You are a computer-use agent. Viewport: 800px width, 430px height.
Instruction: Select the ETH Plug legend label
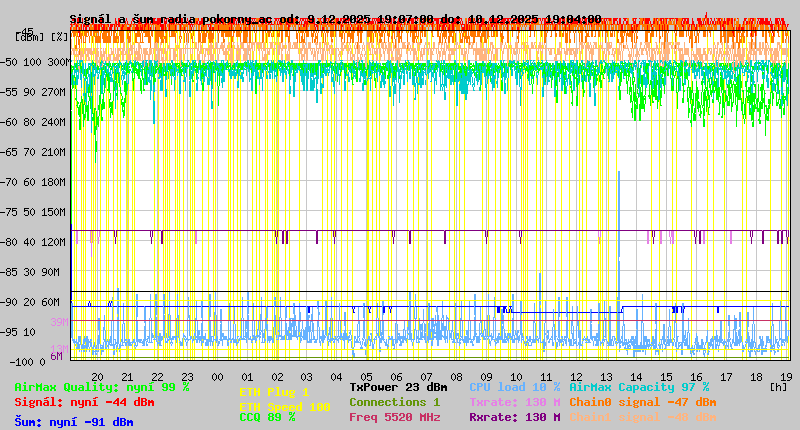[274, 393]
